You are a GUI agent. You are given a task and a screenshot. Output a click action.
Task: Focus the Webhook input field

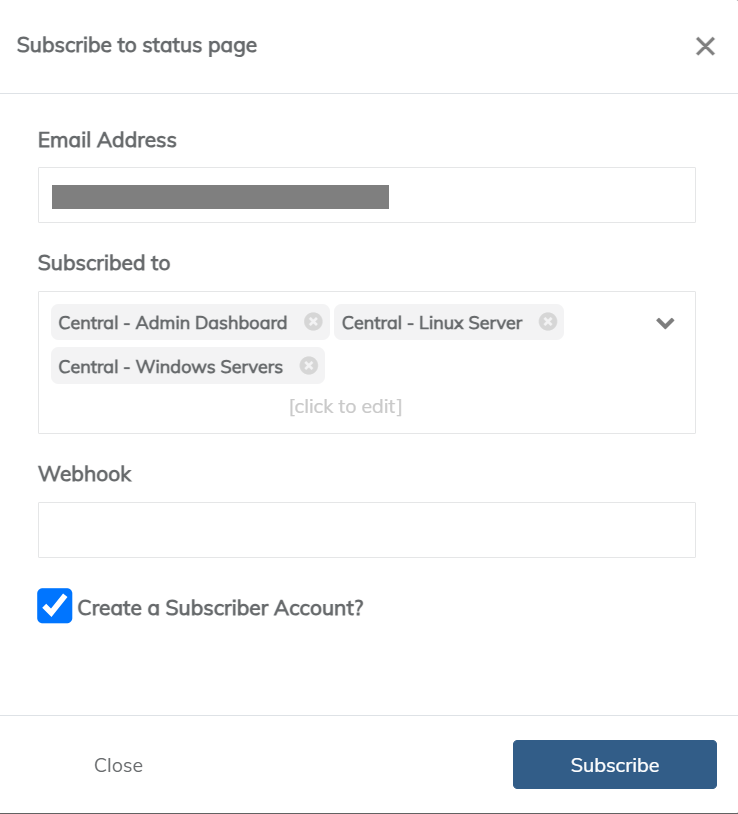[366, 530]
